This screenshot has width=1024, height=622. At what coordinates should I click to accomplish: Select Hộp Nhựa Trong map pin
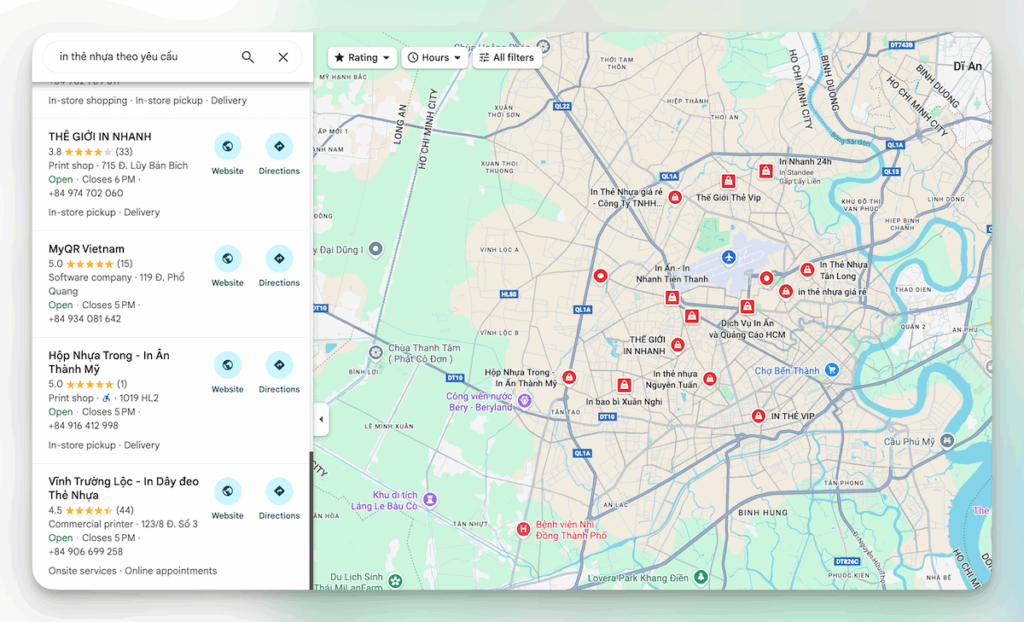coord(569,377)
